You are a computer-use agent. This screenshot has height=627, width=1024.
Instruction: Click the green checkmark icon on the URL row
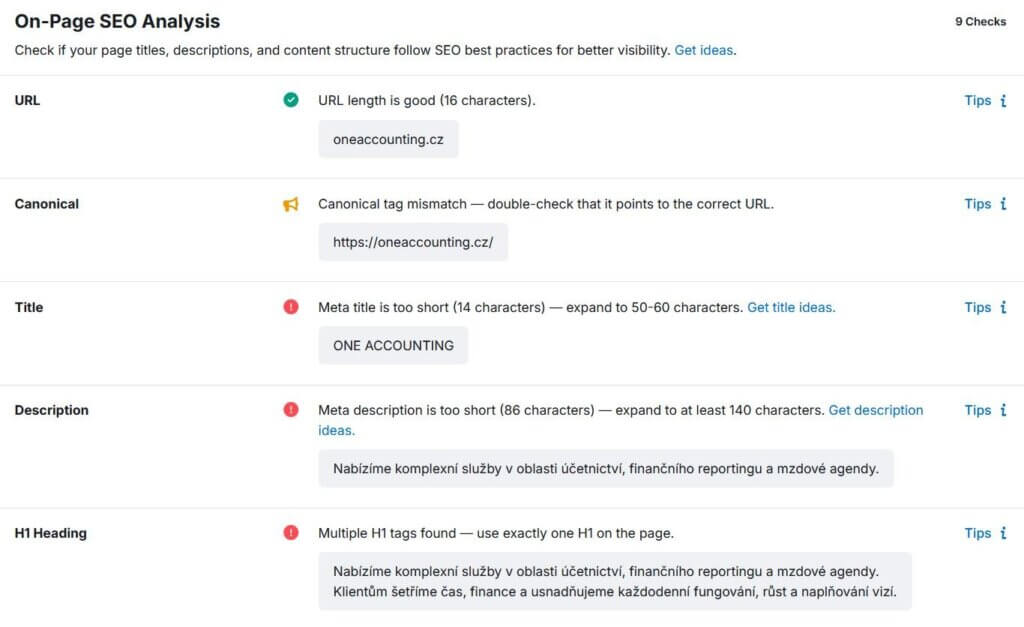(291, 100)
